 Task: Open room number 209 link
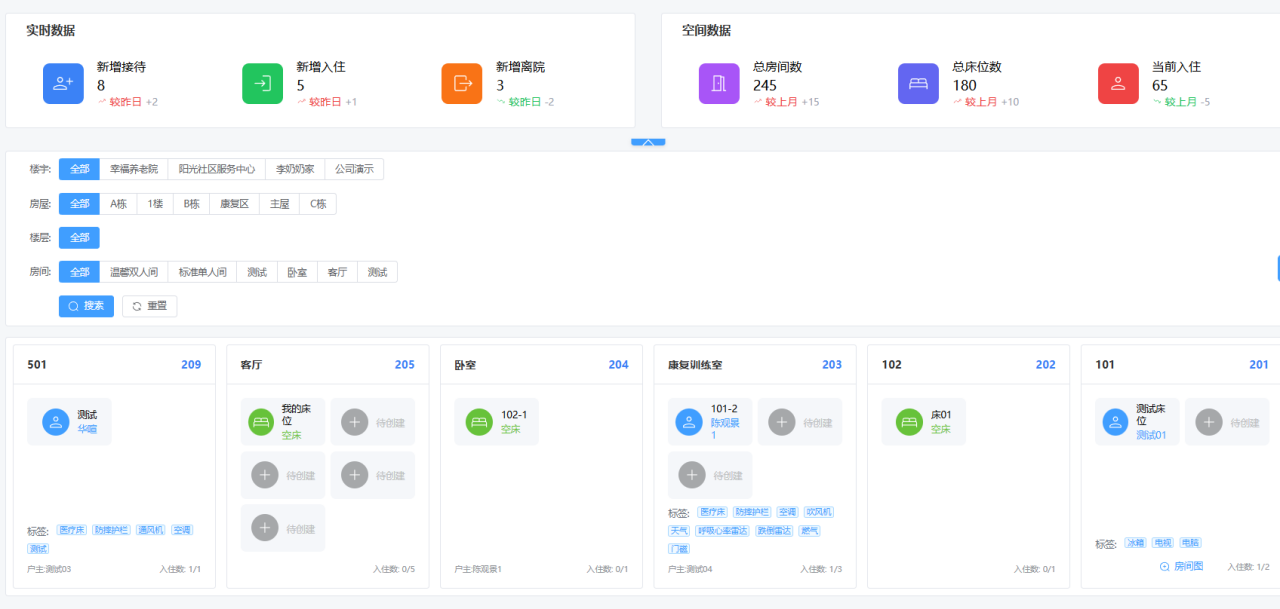pyautogui.click(x=191, y=365)
